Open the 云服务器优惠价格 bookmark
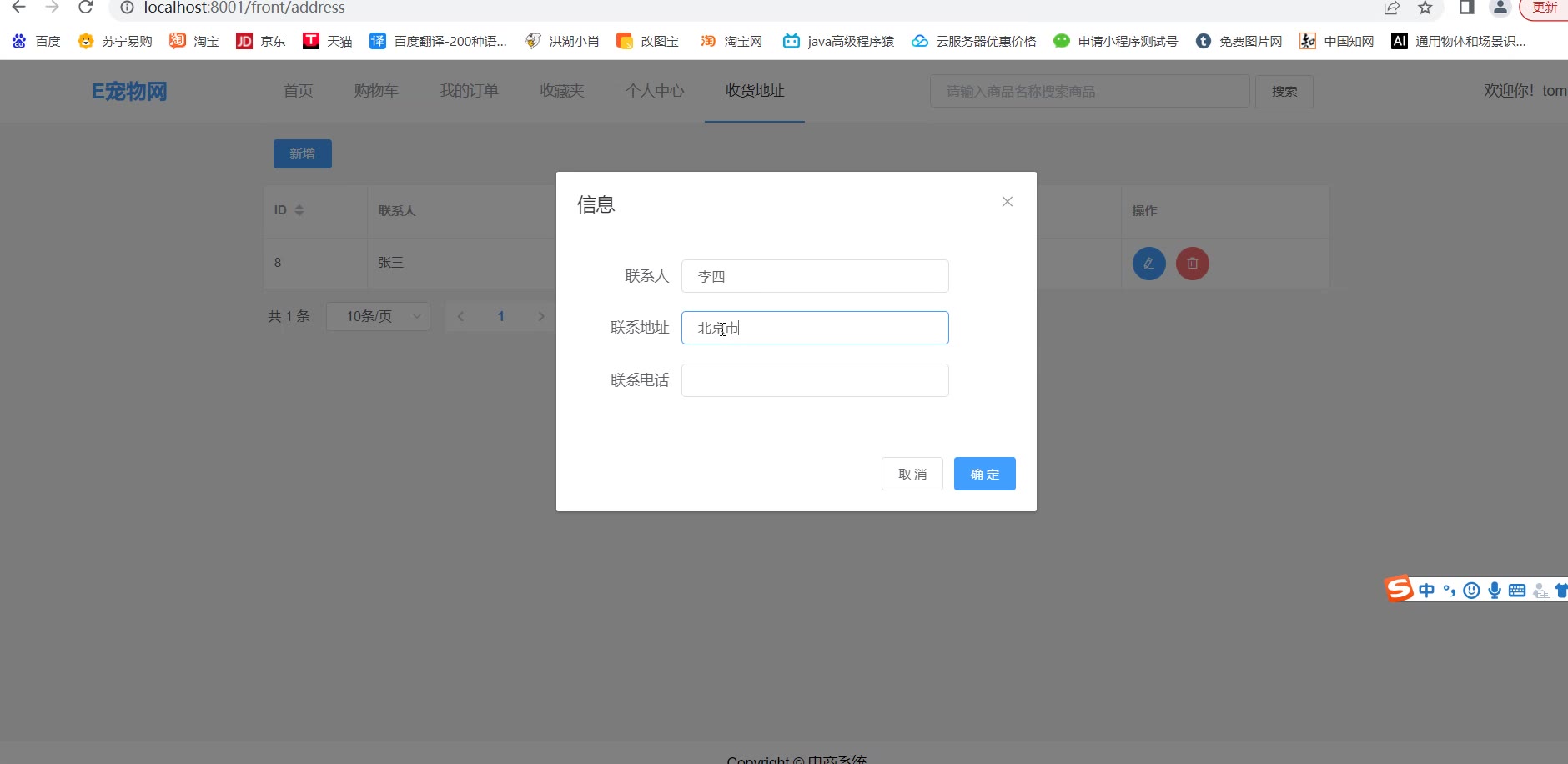1568x764 pixels. pos(973,41)
